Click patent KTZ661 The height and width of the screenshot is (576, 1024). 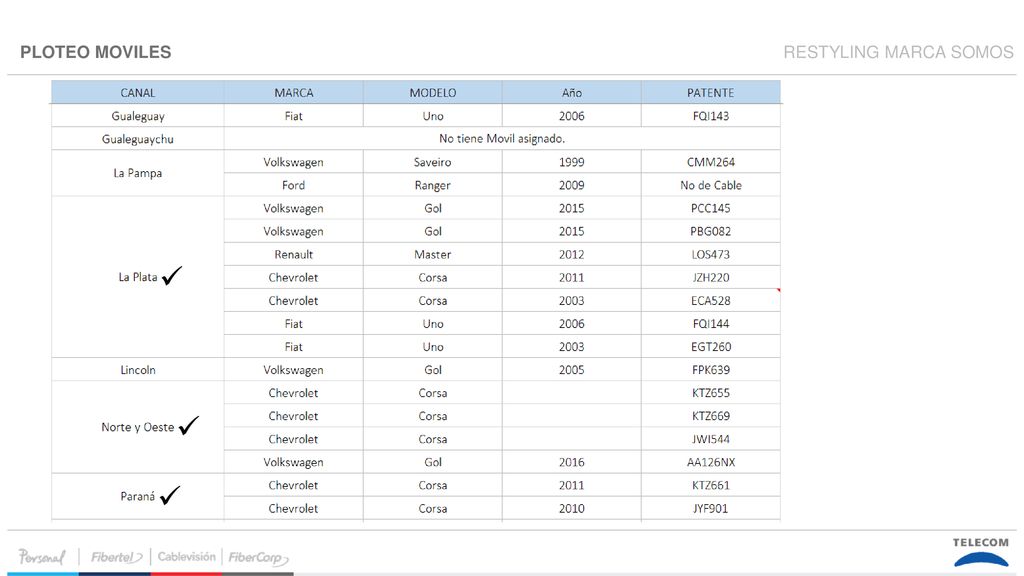click(711, 485)
